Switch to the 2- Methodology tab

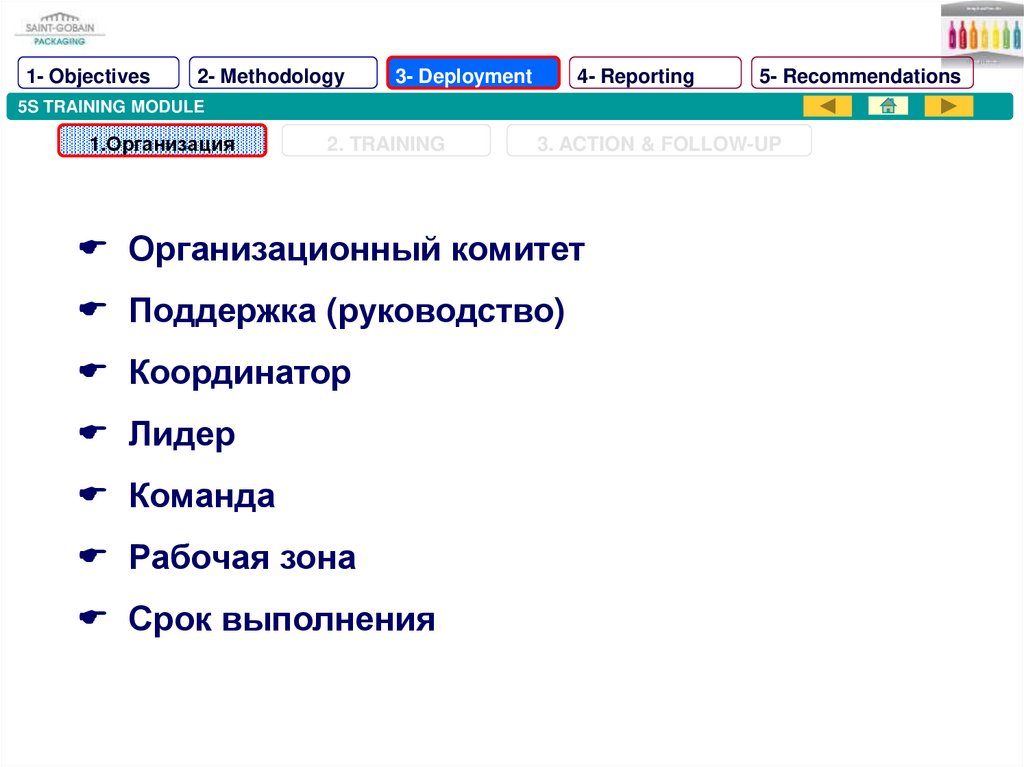tap(283, 75)
